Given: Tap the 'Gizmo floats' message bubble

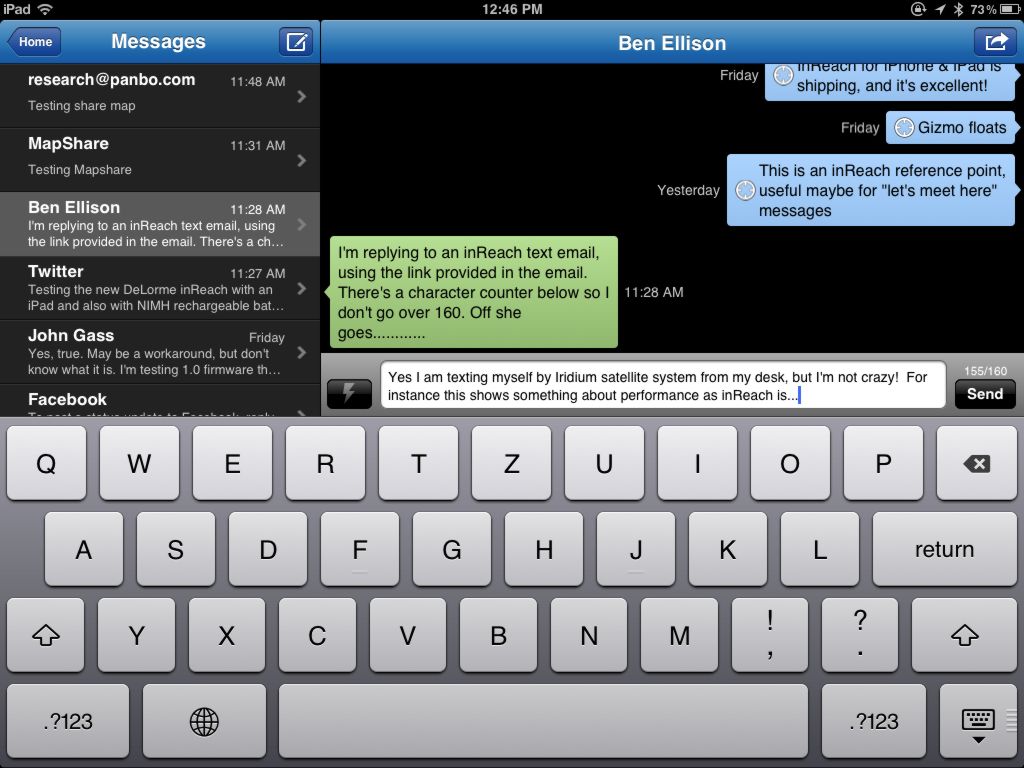Looking at the screenshot, I should pos(952,127).
